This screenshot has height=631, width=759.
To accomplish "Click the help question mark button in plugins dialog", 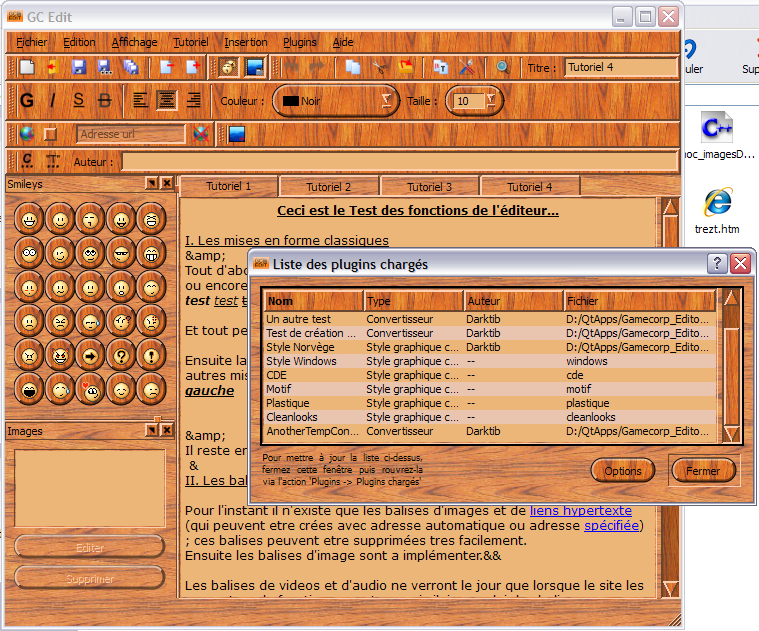I will point(717,263).
